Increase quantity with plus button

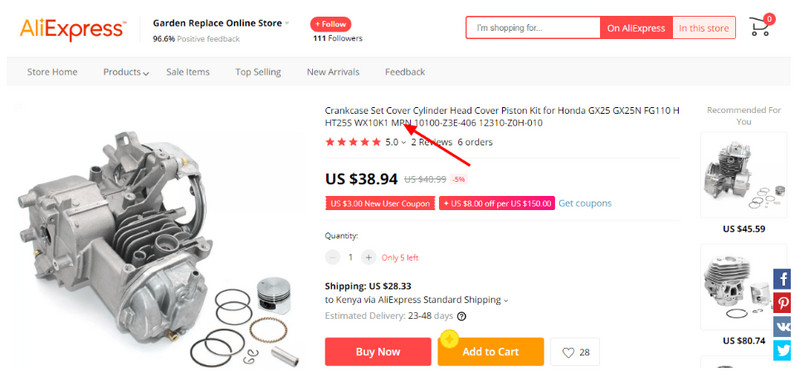click(368, 257)
